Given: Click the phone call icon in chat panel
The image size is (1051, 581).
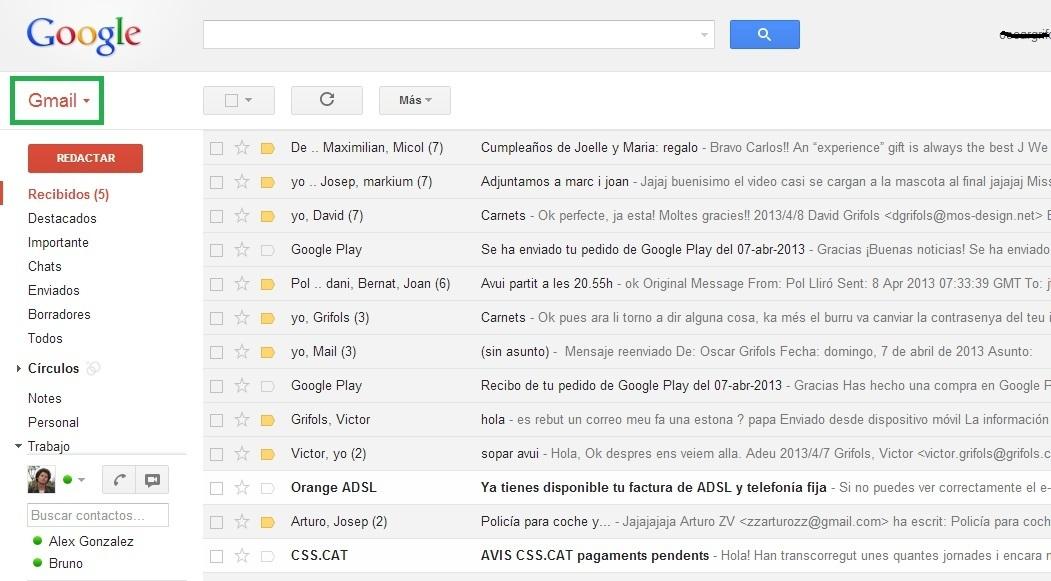Looking at the screenshot, I should pos(119,480).
